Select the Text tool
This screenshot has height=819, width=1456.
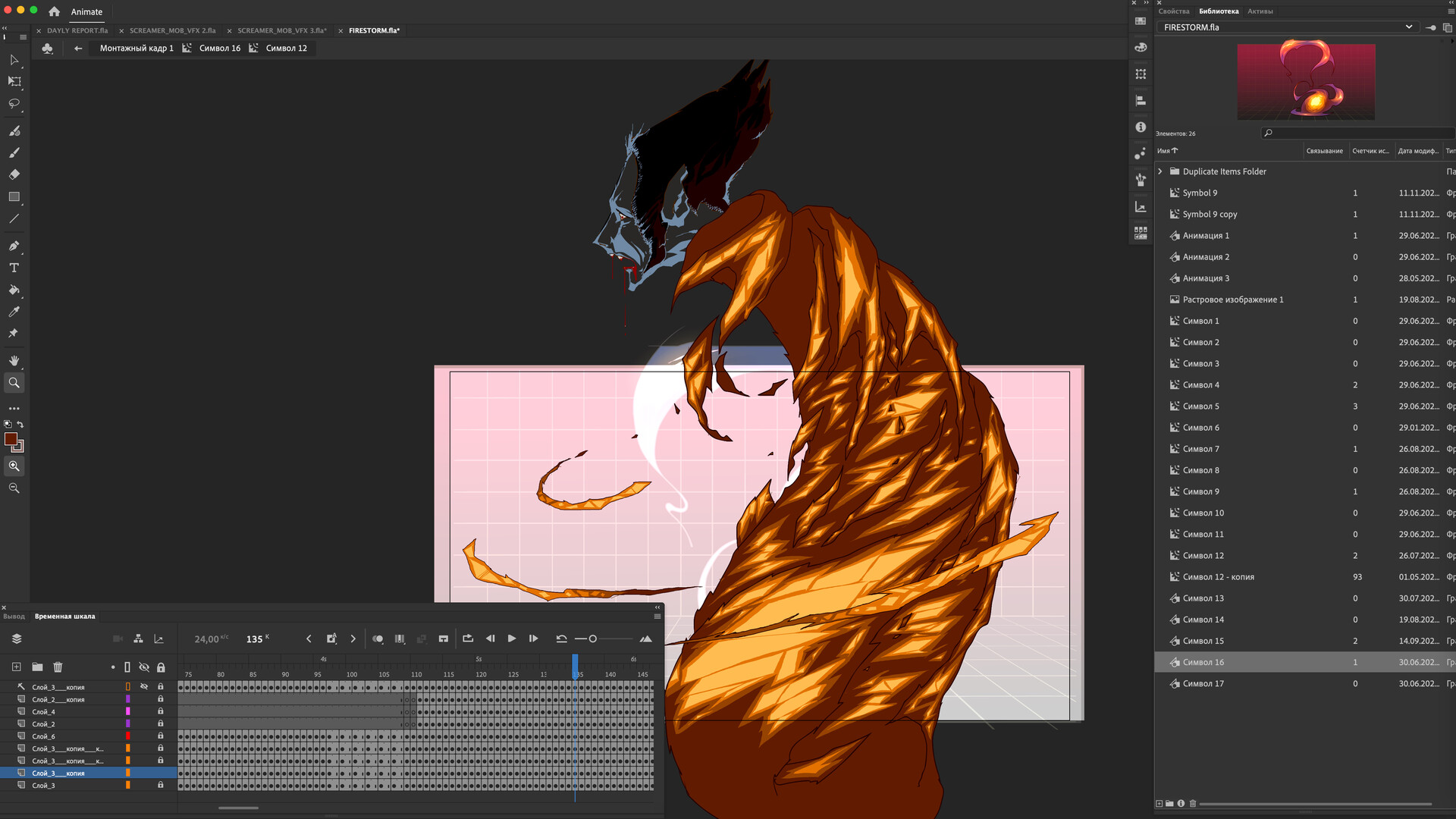tap(14, 268)
